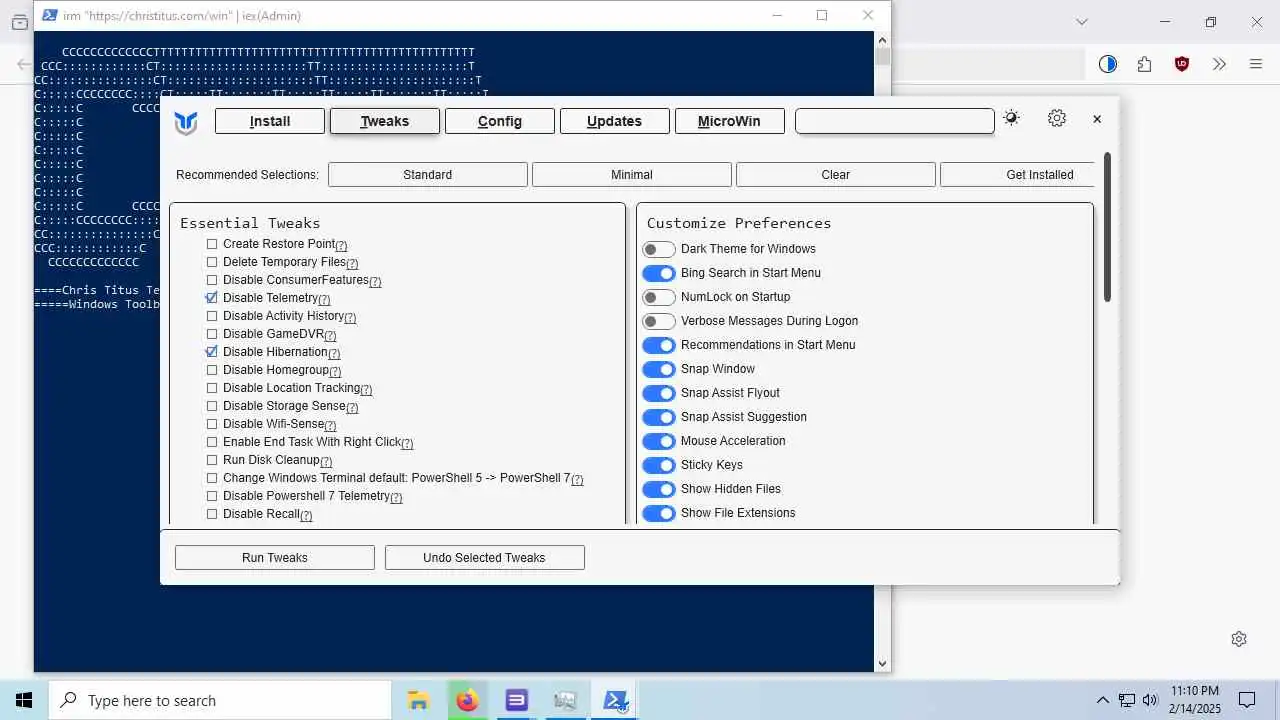
Task: Check Disable Recall
Action: coord(212,514)
